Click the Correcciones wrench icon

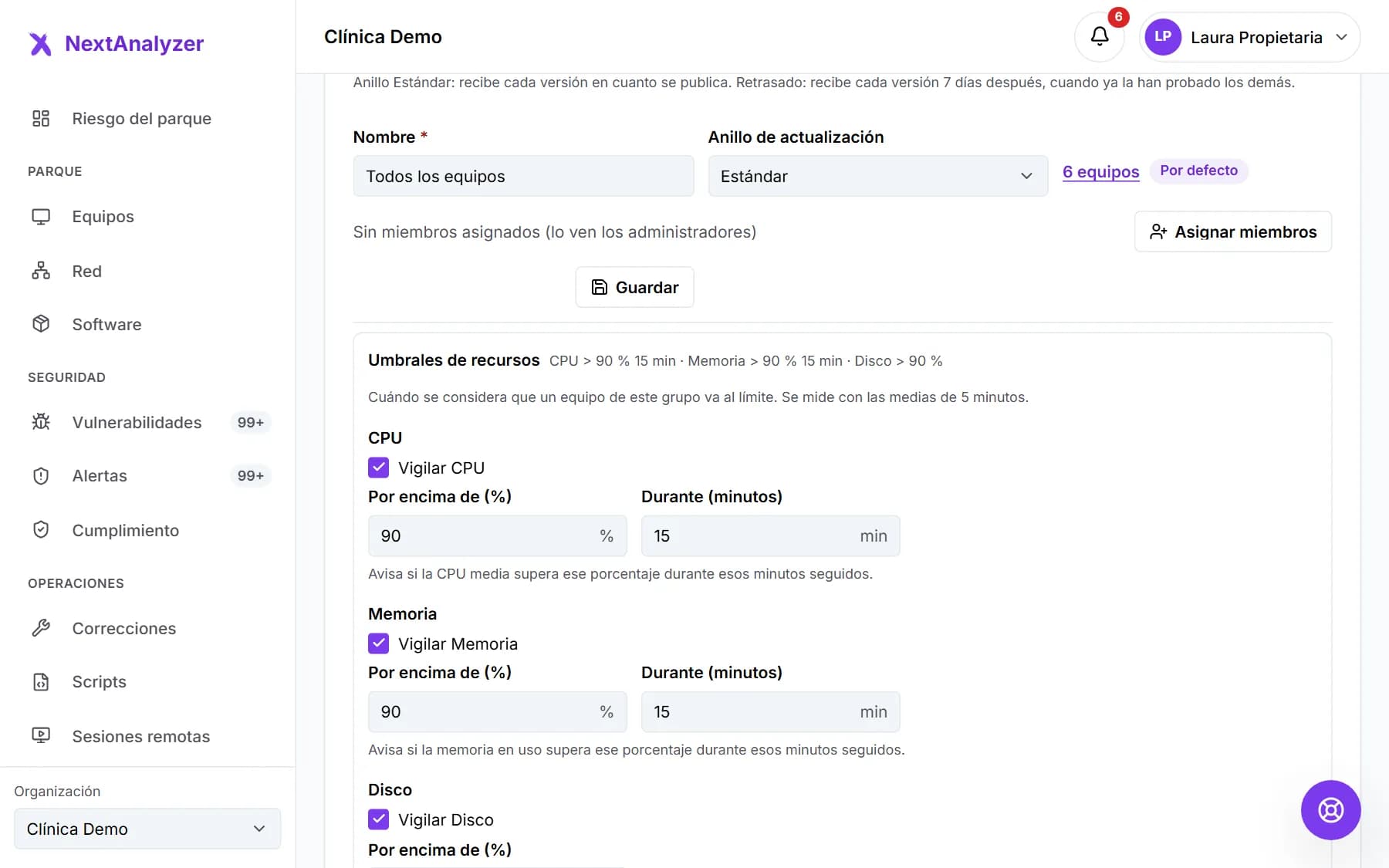pos(41,628)
